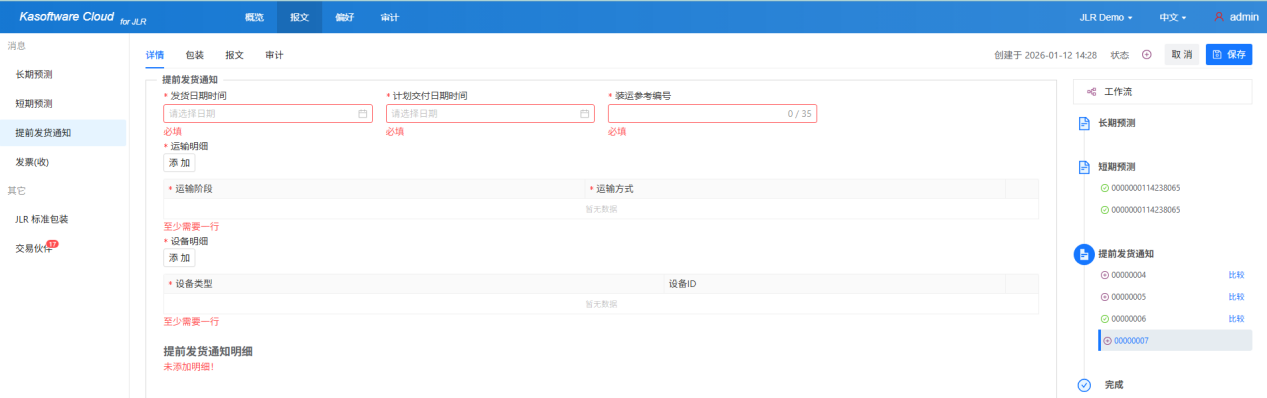Select JLR 标准包装 in left sidebar
Viewport: 1267px width, 398px height.
pyautogui.click(x=63, y=219)
